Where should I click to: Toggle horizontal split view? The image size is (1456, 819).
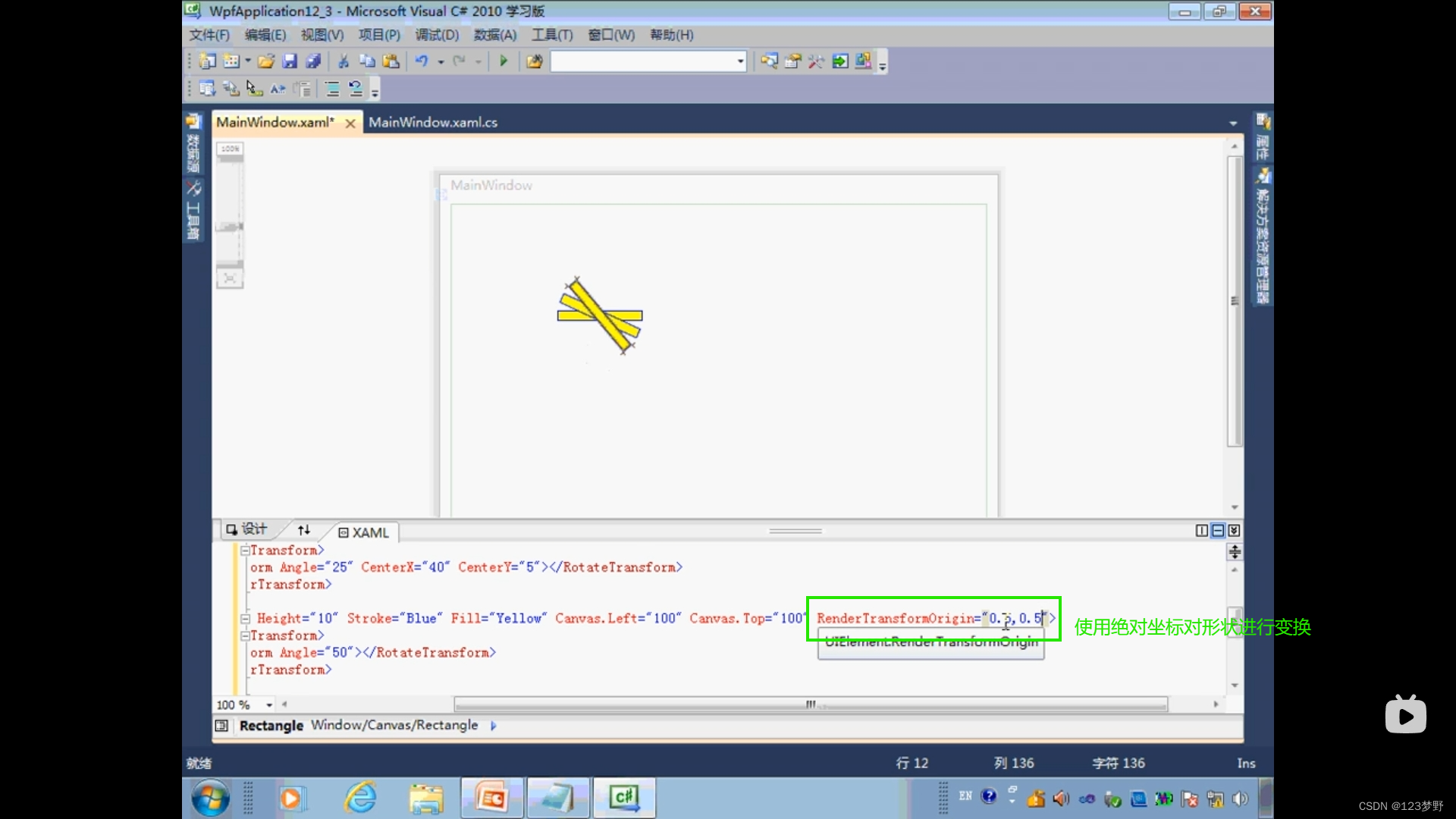1218,531
